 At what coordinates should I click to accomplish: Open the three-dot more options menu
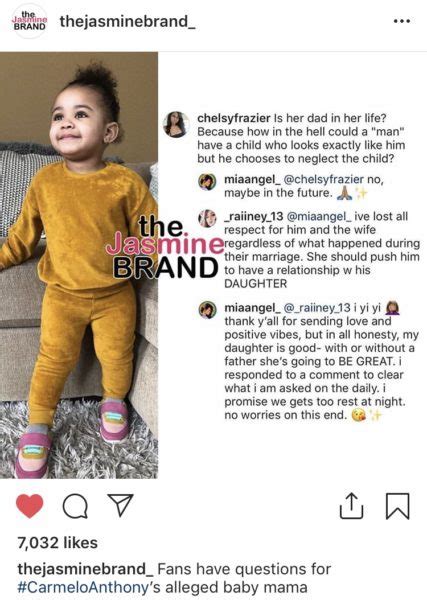click(402, 21)
